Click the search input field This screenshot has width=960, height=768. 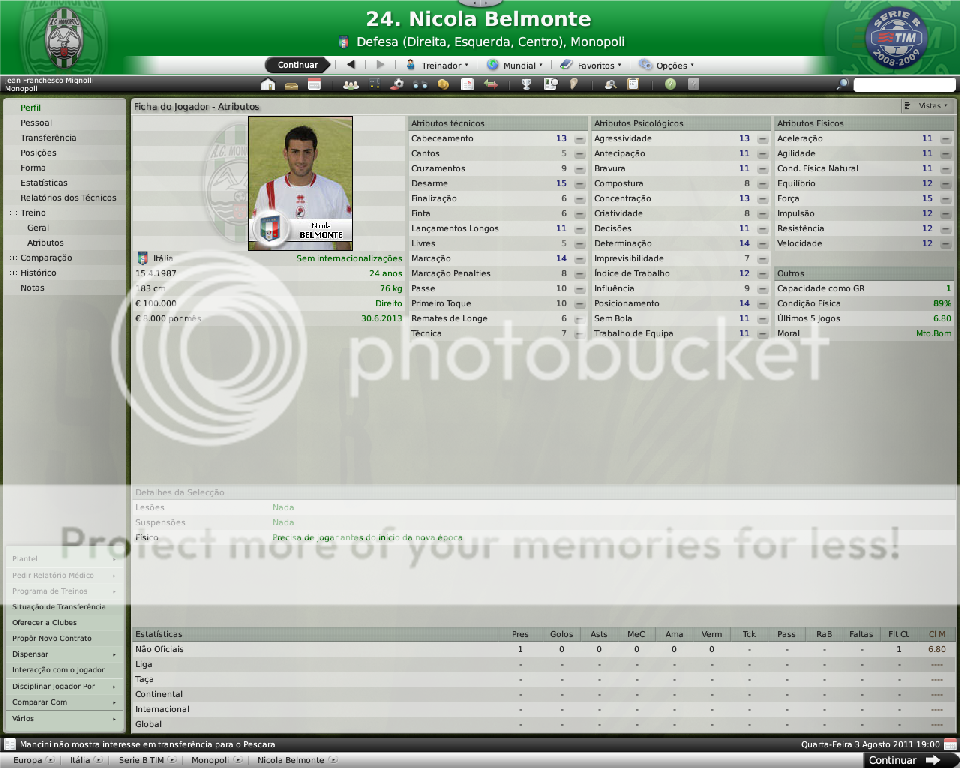coord(904,85)
